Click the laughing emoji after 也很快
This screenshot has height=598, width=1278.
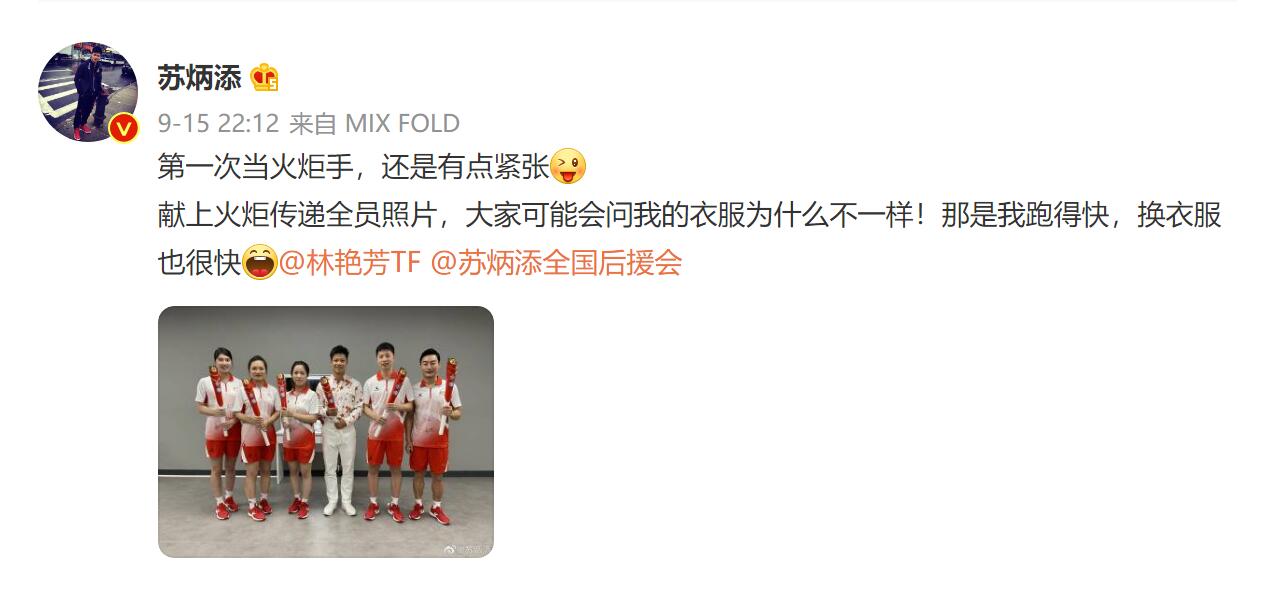pos(260,263)
